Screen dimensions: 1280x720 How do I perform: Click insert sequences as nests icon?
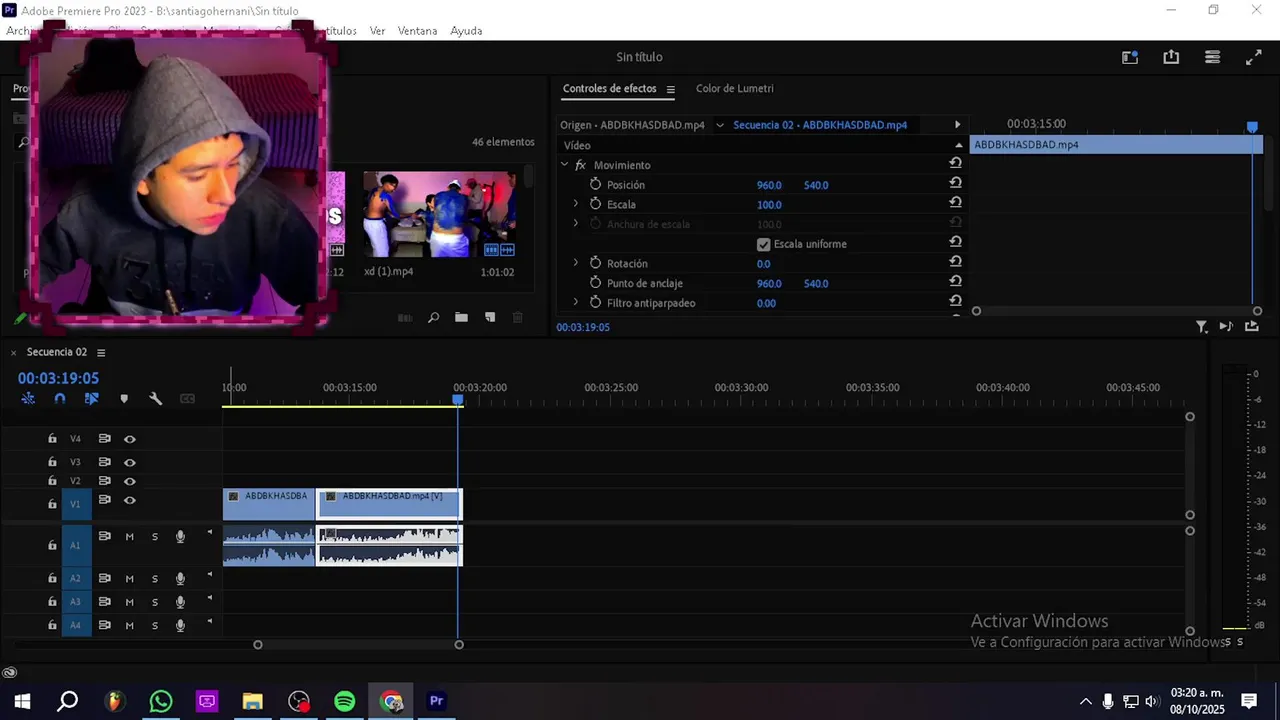[x=28, y=398]
